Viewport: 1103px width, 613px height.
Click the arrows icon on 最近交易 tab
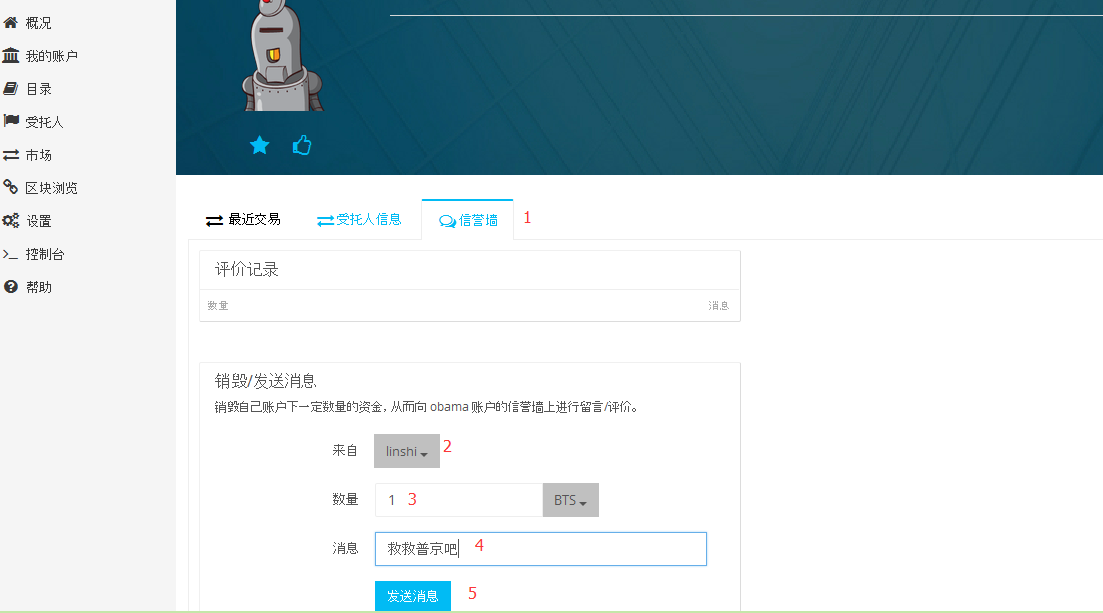click(214, 221)
